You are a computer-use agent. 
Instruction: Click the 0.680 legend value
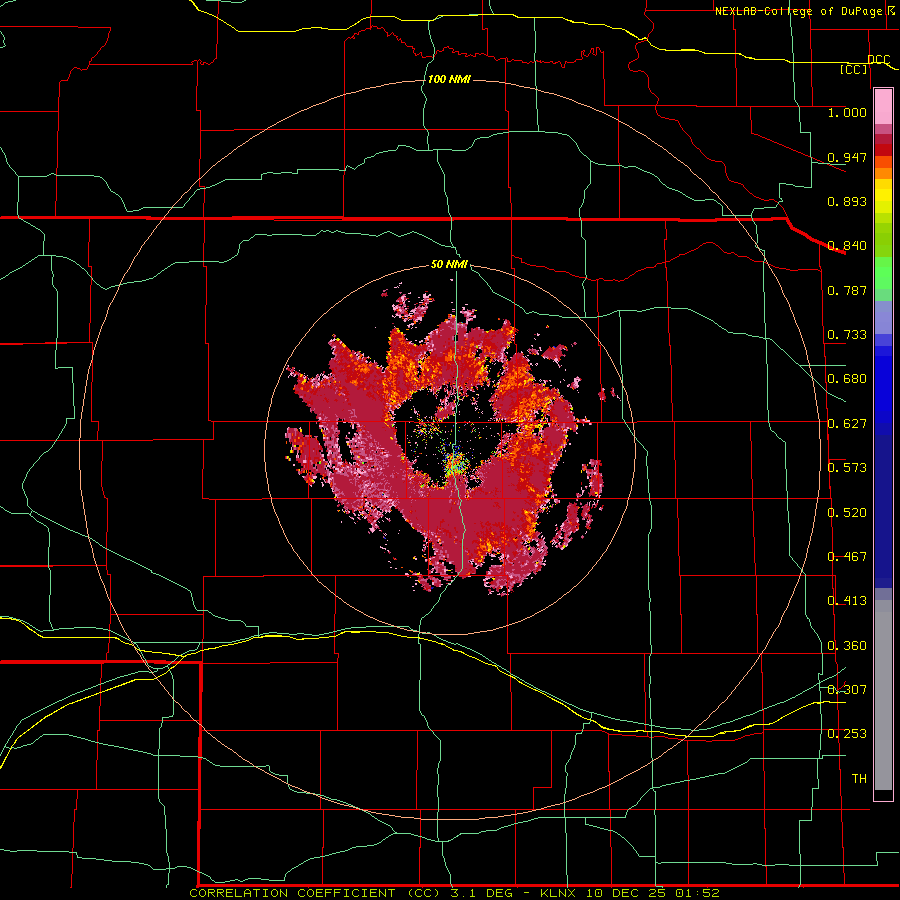coord(847,379)
